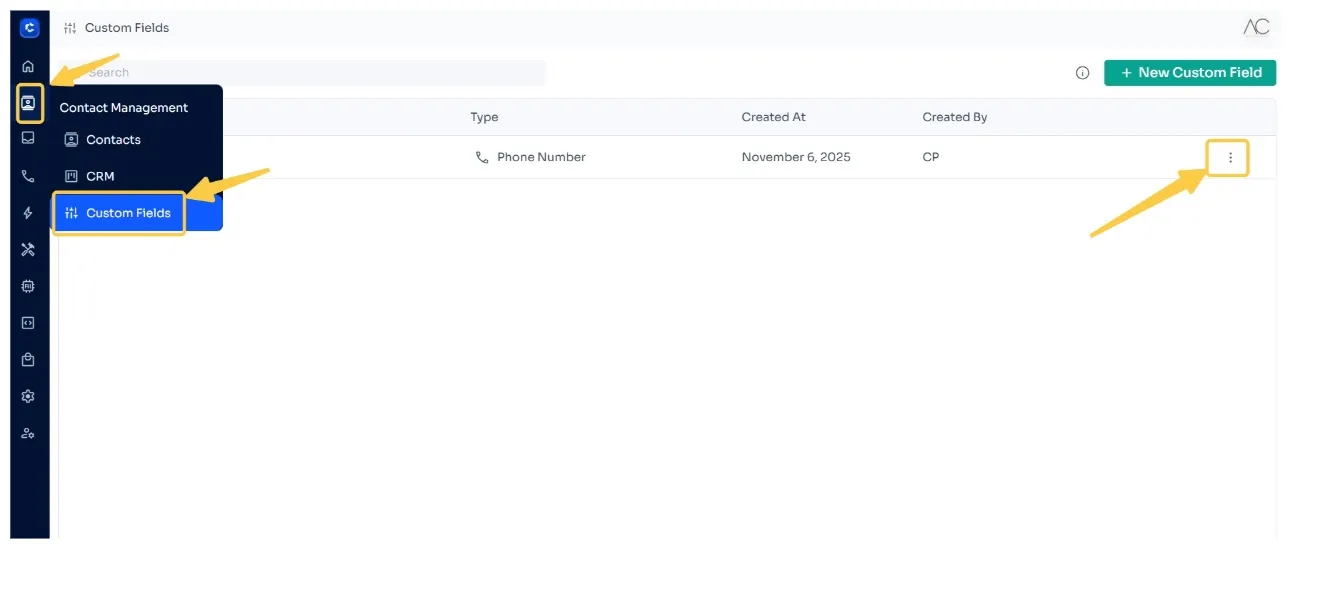The height and width of the screenshot is (595, 1320).
Task: Open the phone calls sidebar icon
Action: pyautogui.click(x=28, y=176)
